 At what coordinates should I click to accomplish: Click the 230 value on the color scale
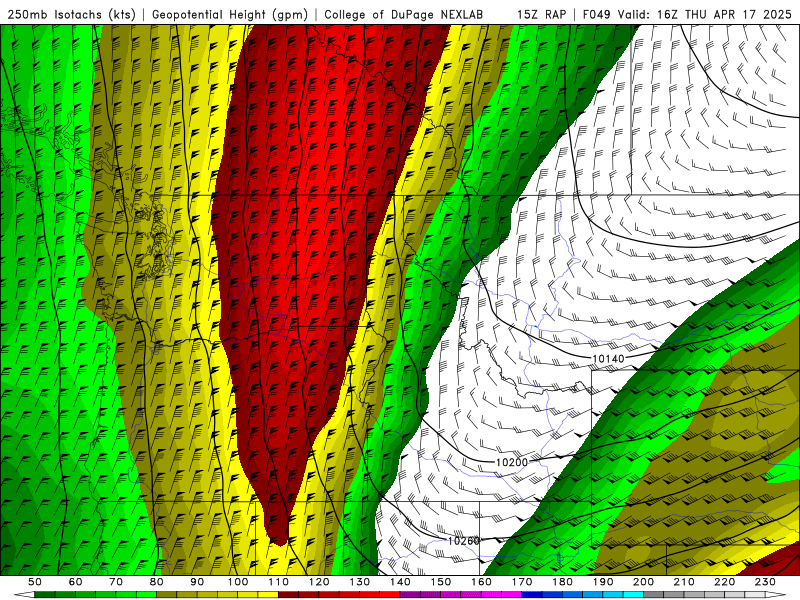click(x=765, y=582)
